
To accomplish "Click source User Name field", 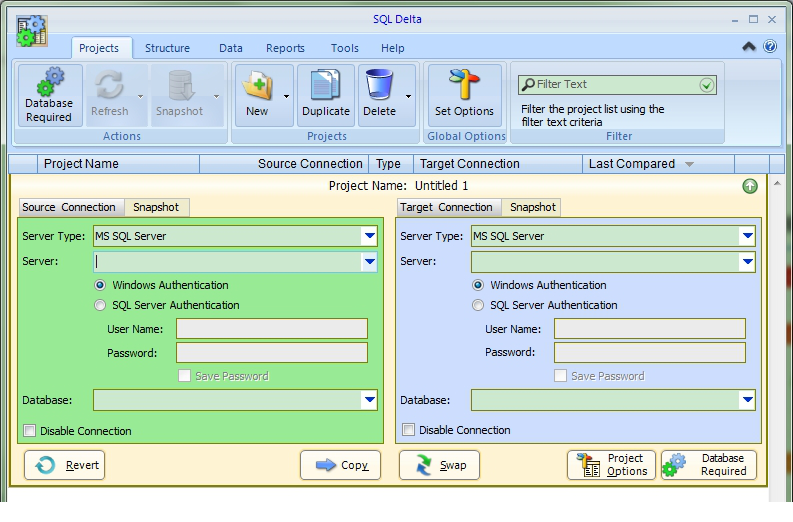I will [272, 329].
